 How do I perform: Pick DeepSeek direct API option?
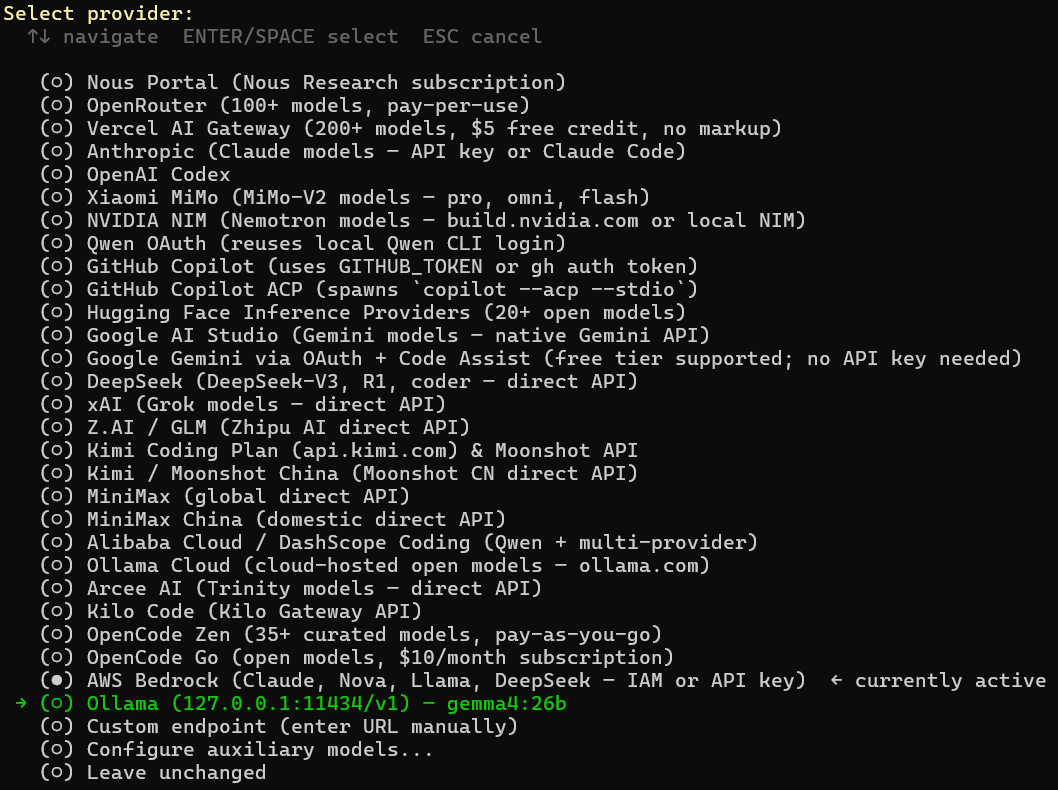57,382
